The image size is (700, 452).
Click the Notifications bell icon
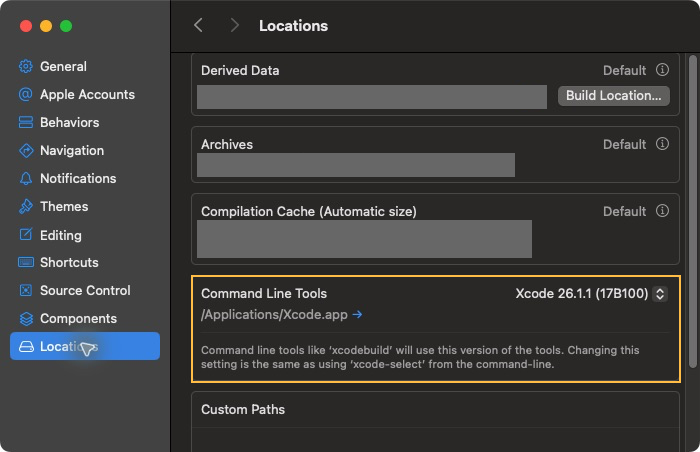[26, 178]
